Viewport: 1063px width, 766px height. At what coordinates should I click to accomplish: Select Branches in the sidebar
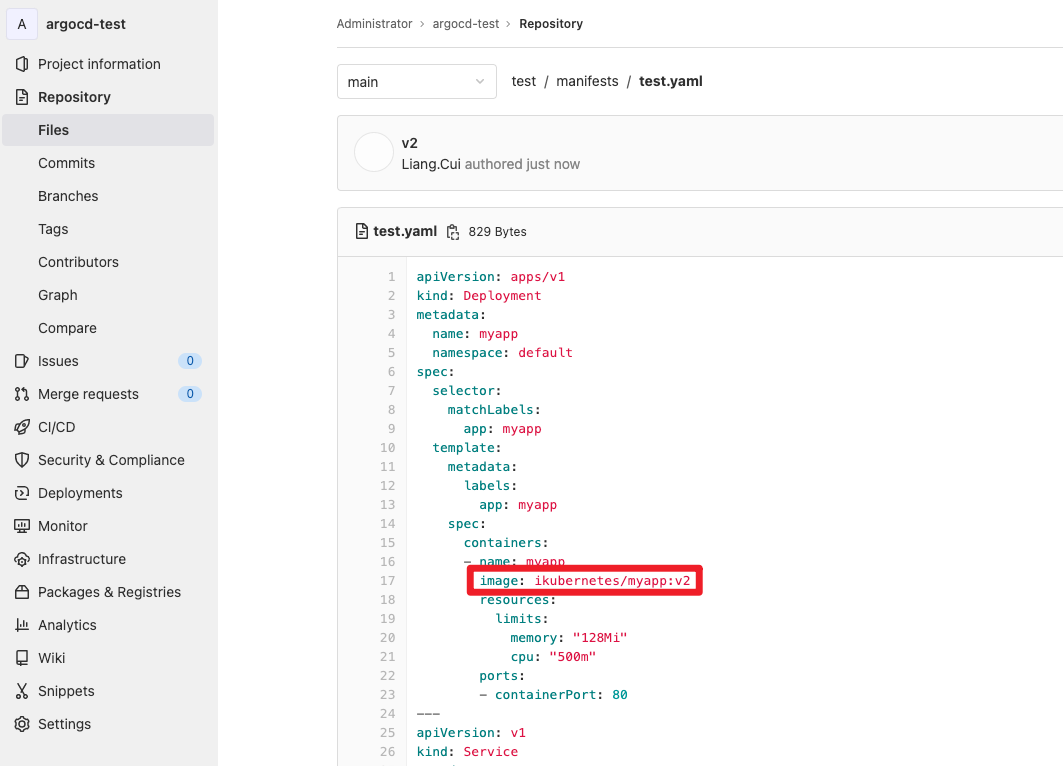click(68, 196)
